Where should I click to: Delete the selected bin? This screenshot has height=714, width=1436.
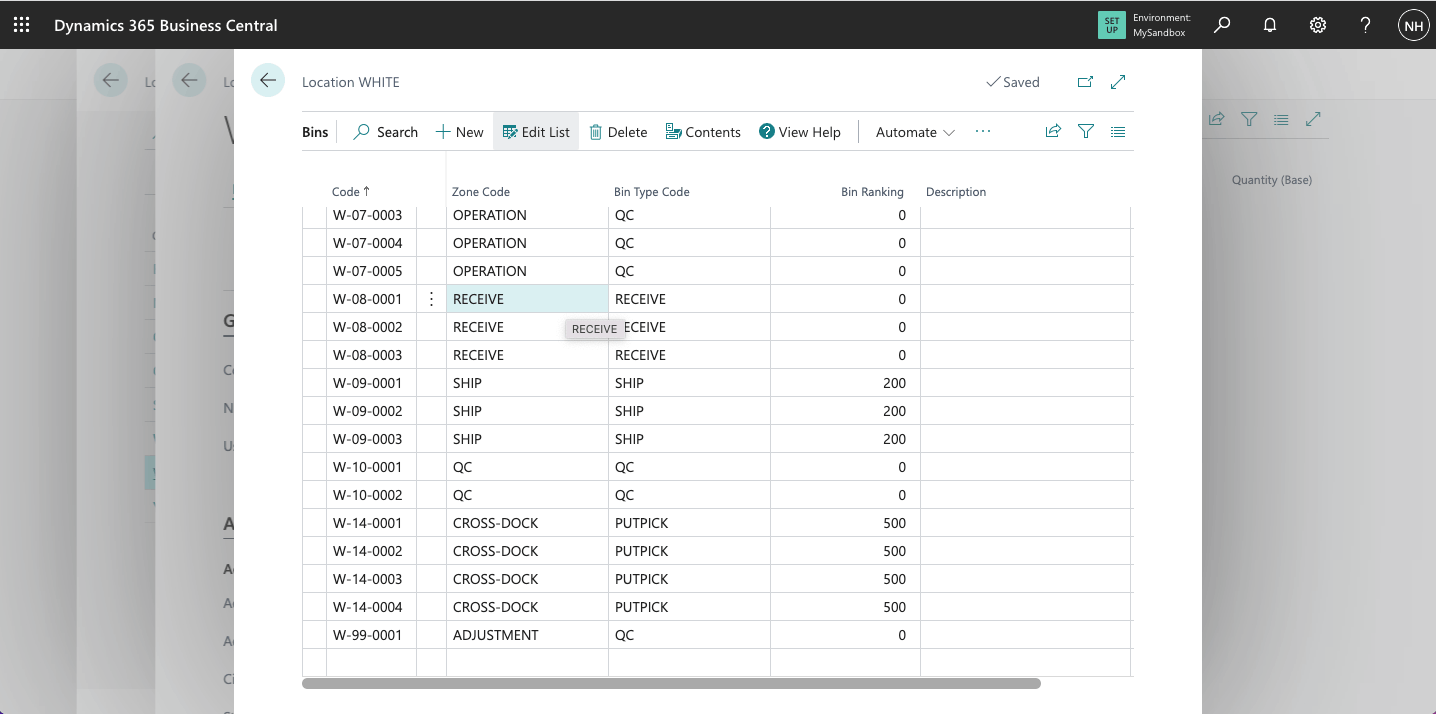point(618,132)
